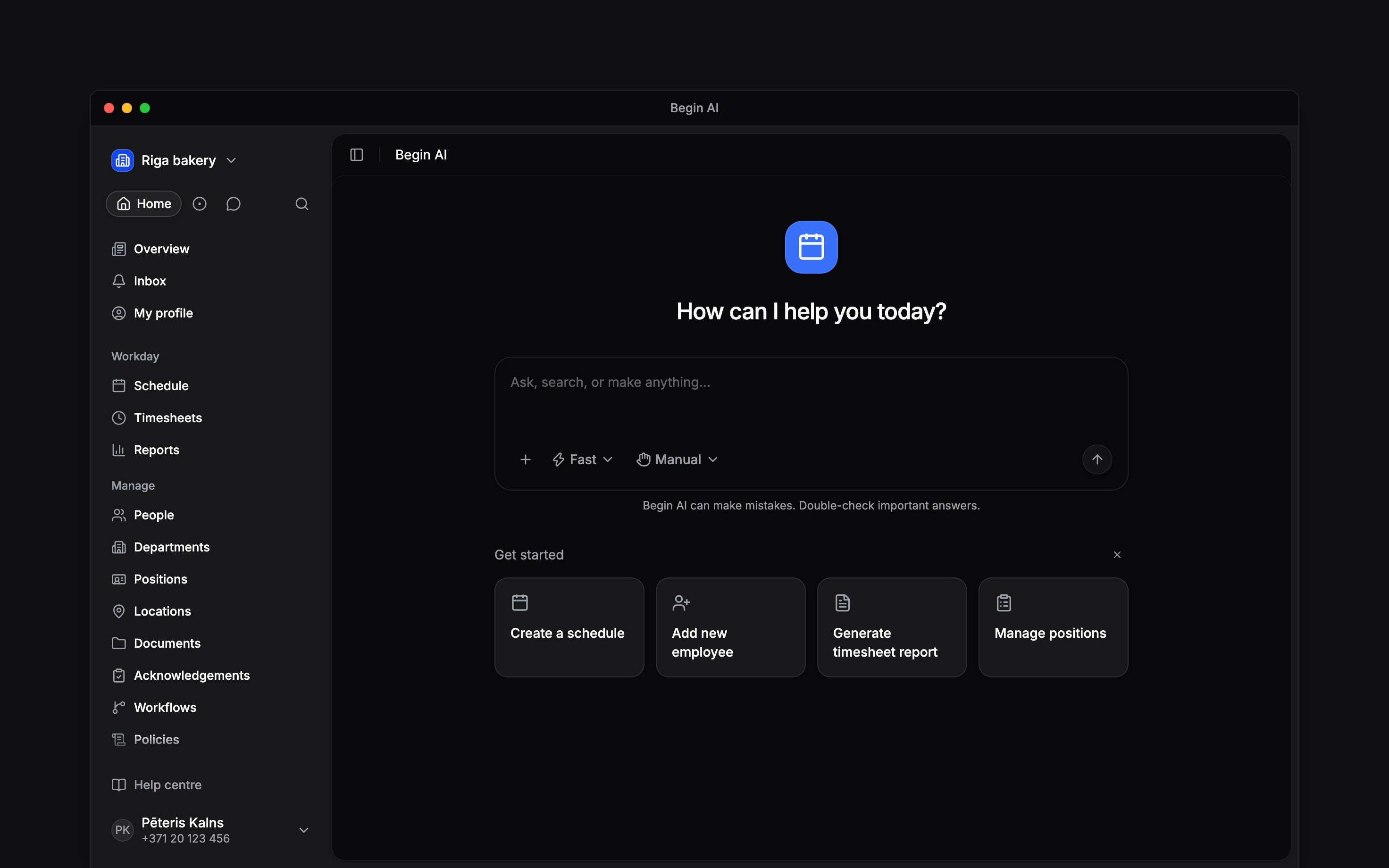Click the People icon in sidebar
This screenshot has height=868, width=1389.
coord(119,515)
